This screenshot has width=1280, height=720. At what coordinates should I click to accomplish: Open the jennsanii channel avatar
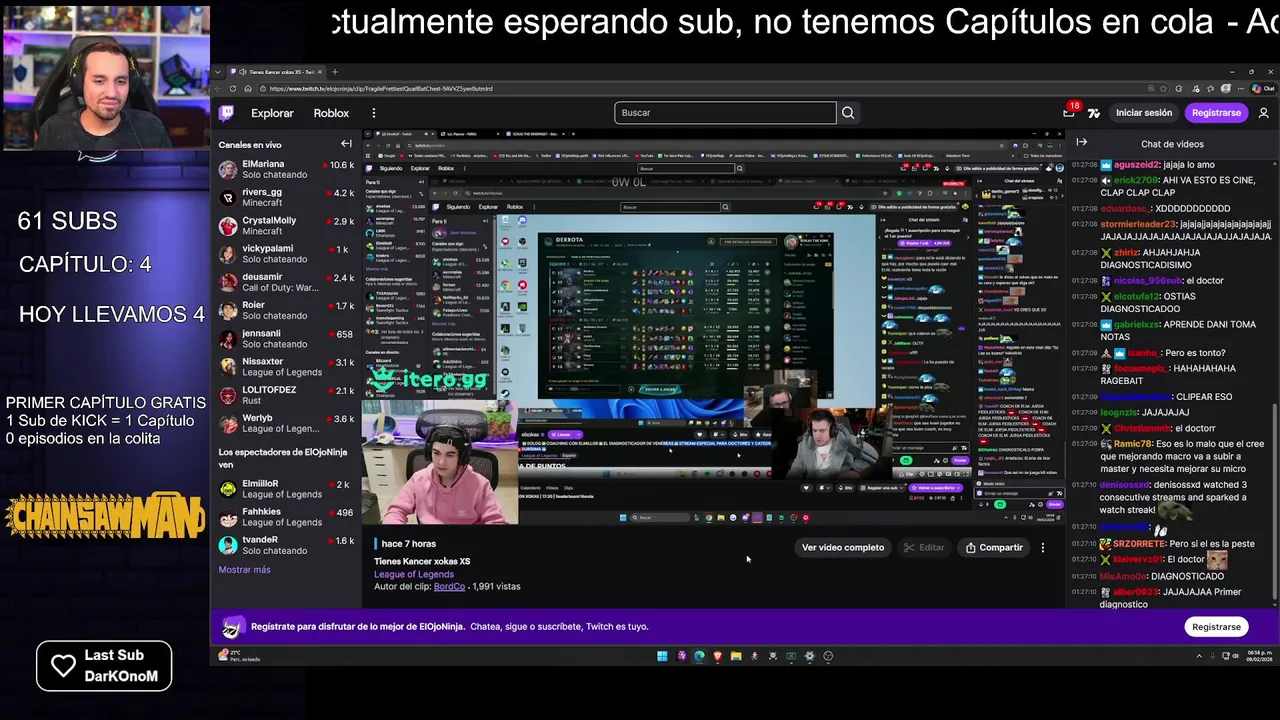[228, 338]
